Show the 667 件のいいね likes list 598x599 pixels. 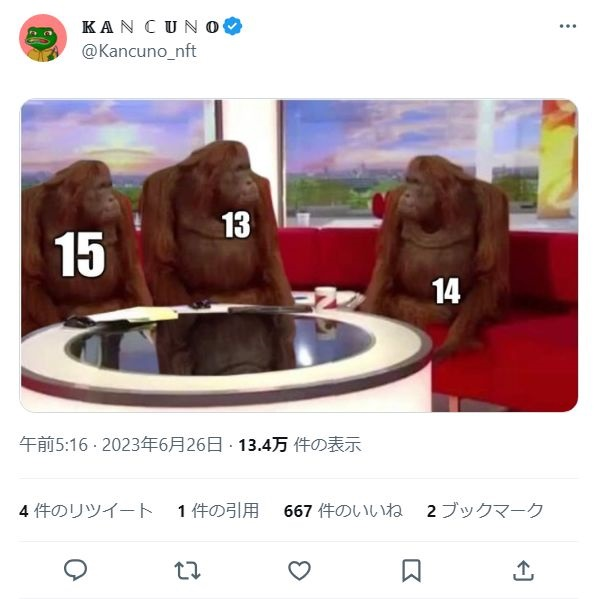tap(343, 511)
